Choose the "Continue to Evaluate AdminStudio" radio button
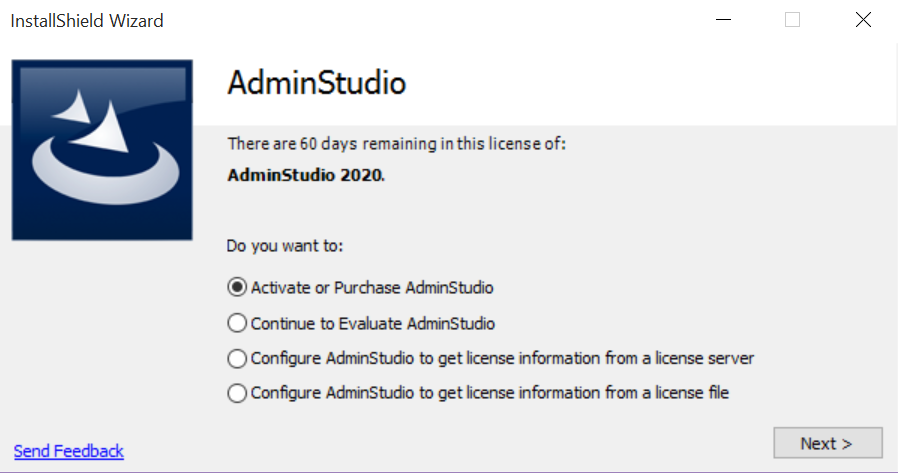The width and height of the screenshot is (898, 473). tap(237, 324)
